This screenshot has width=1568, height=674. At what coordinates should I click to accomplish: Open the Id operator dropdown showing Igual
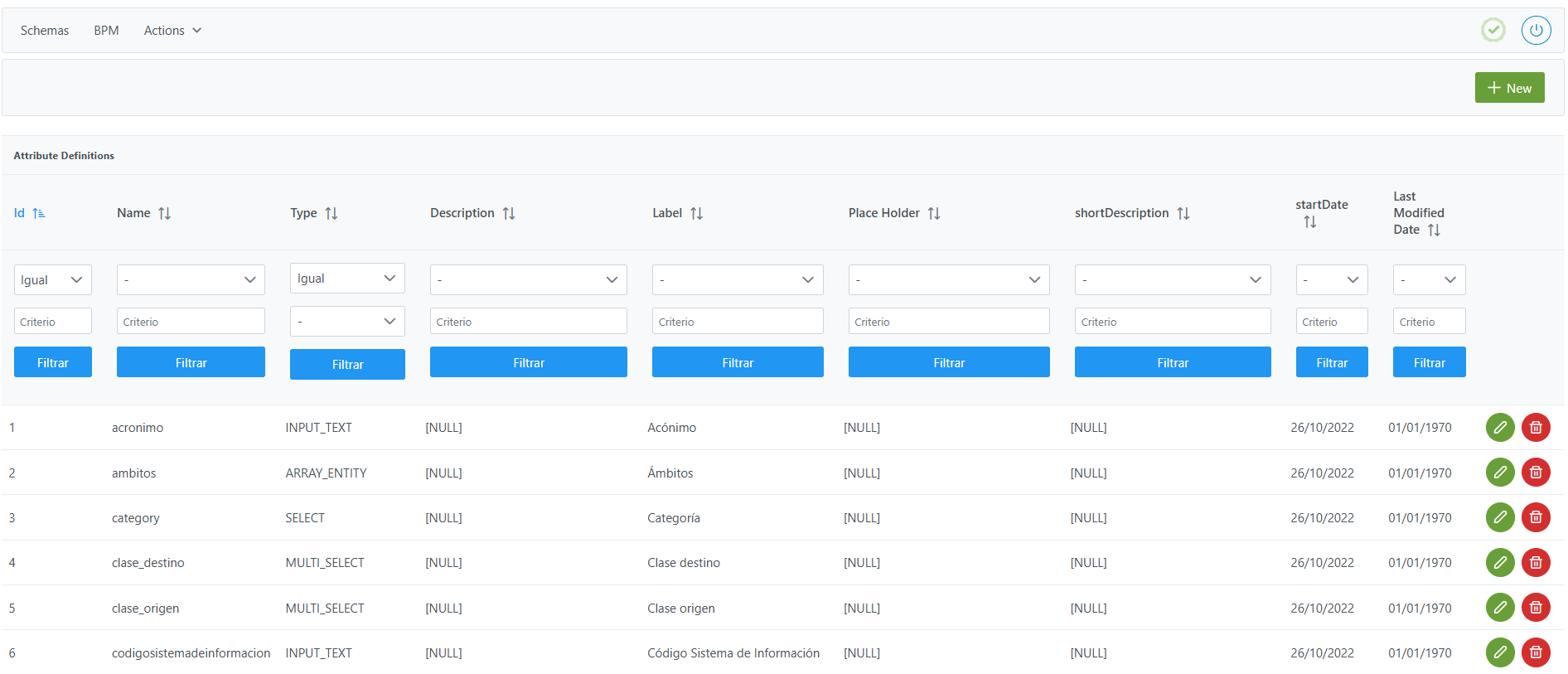click(52, 280)
